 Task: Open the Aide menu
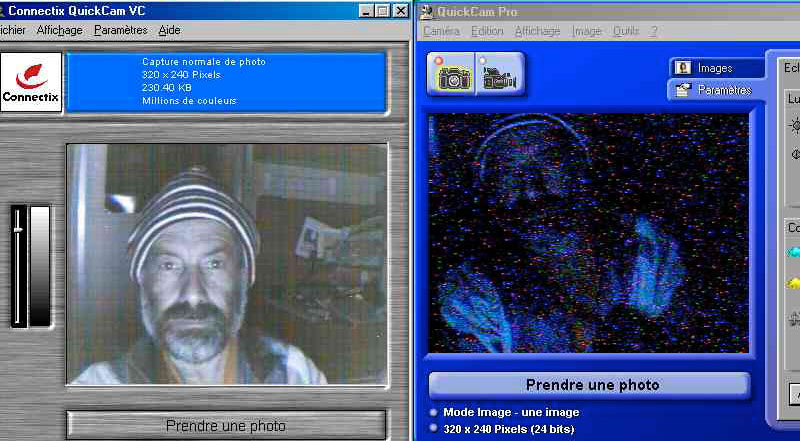click(169, 30)
